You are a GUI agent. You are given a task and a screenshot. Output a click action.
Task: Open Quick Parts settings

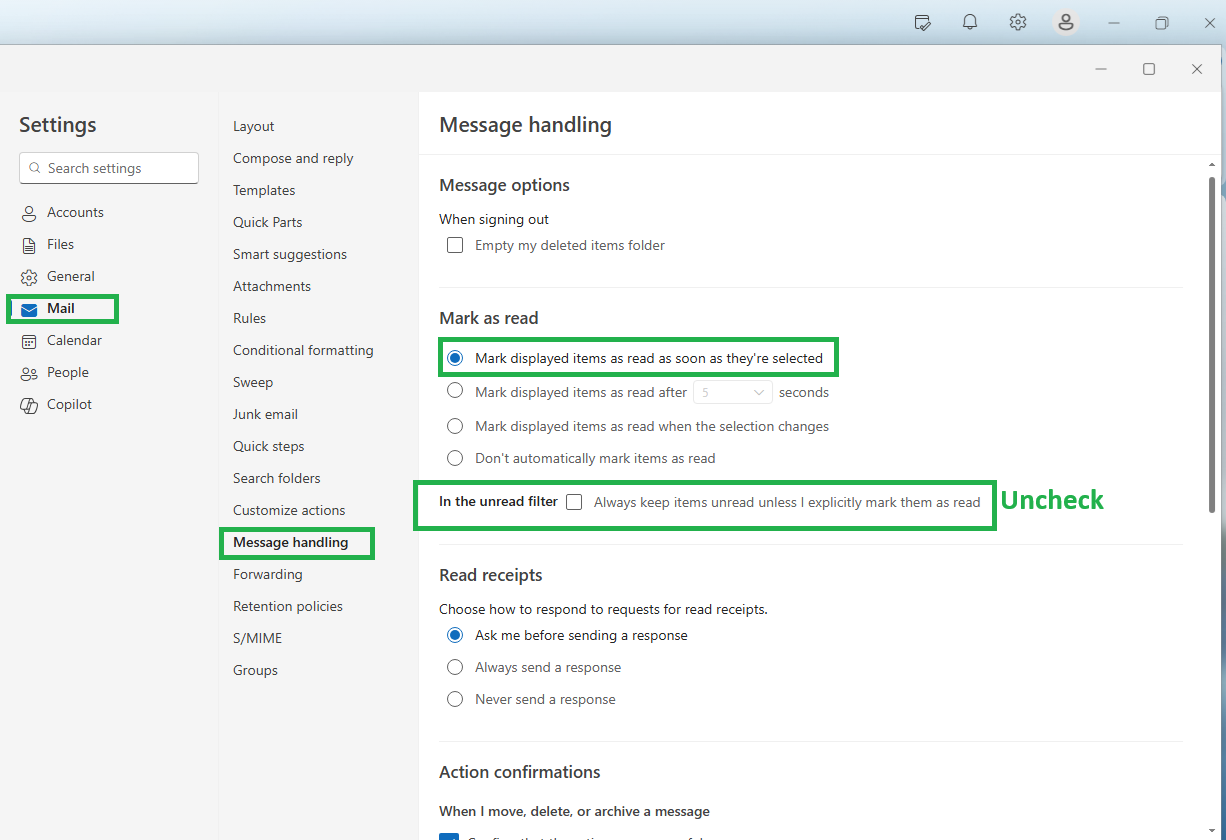coord(267,222)
